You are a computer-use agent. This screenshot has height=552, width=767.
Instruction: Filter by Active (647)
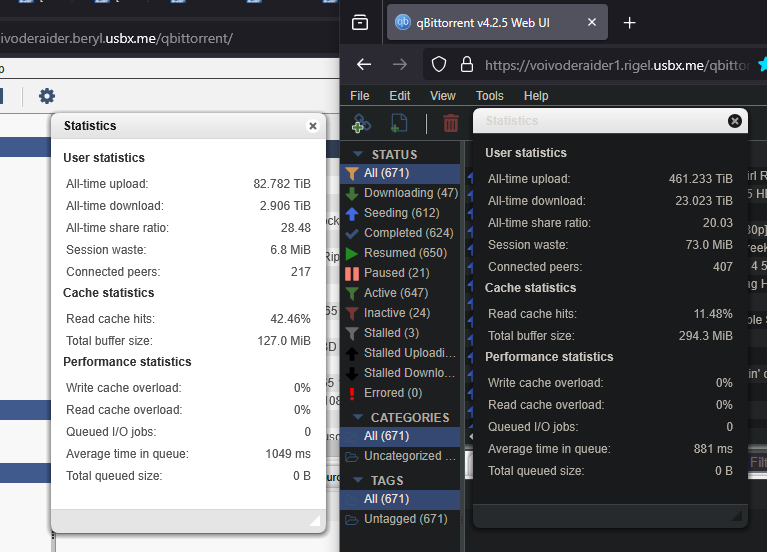tap(400, 293)
